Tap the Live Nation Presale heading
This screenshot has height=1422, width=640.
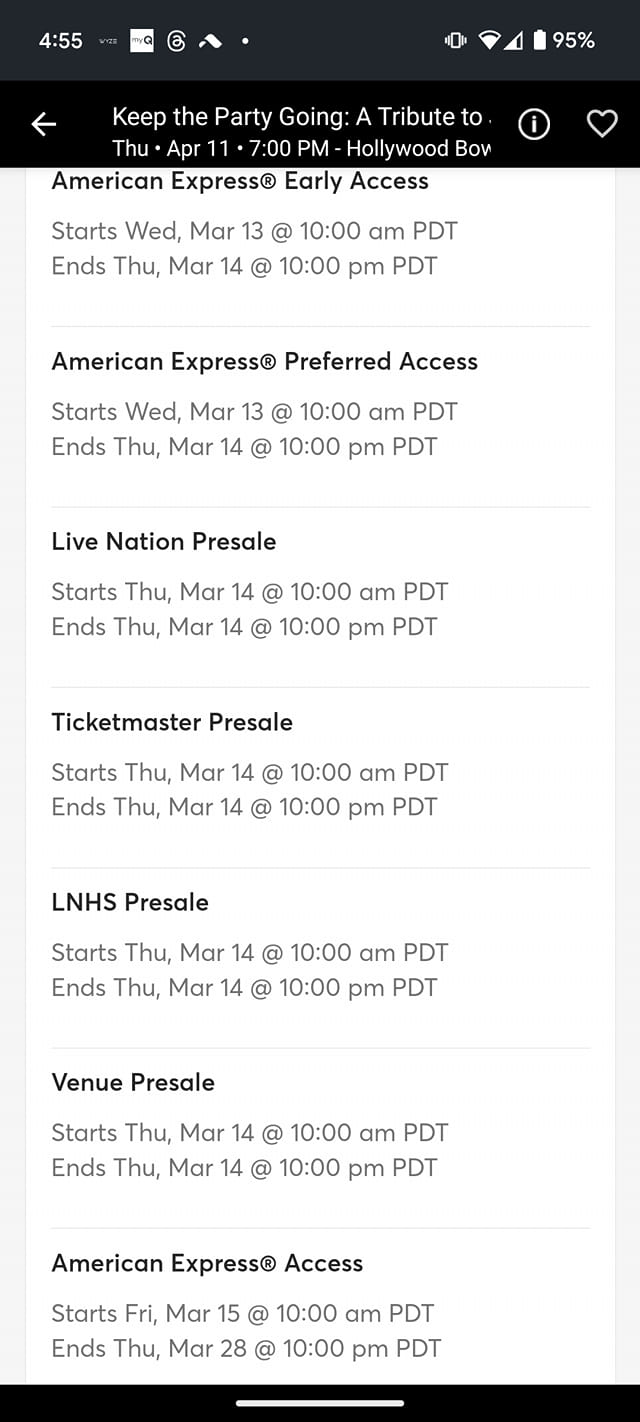(x=164, y=541)
